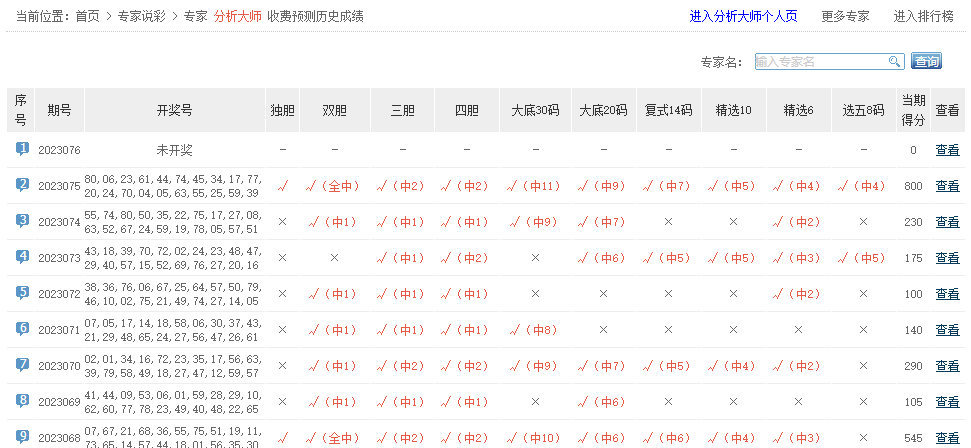This screenshot has width=971, height=448.
Task: Type in the 输入专家名 field
Action: 820,62
